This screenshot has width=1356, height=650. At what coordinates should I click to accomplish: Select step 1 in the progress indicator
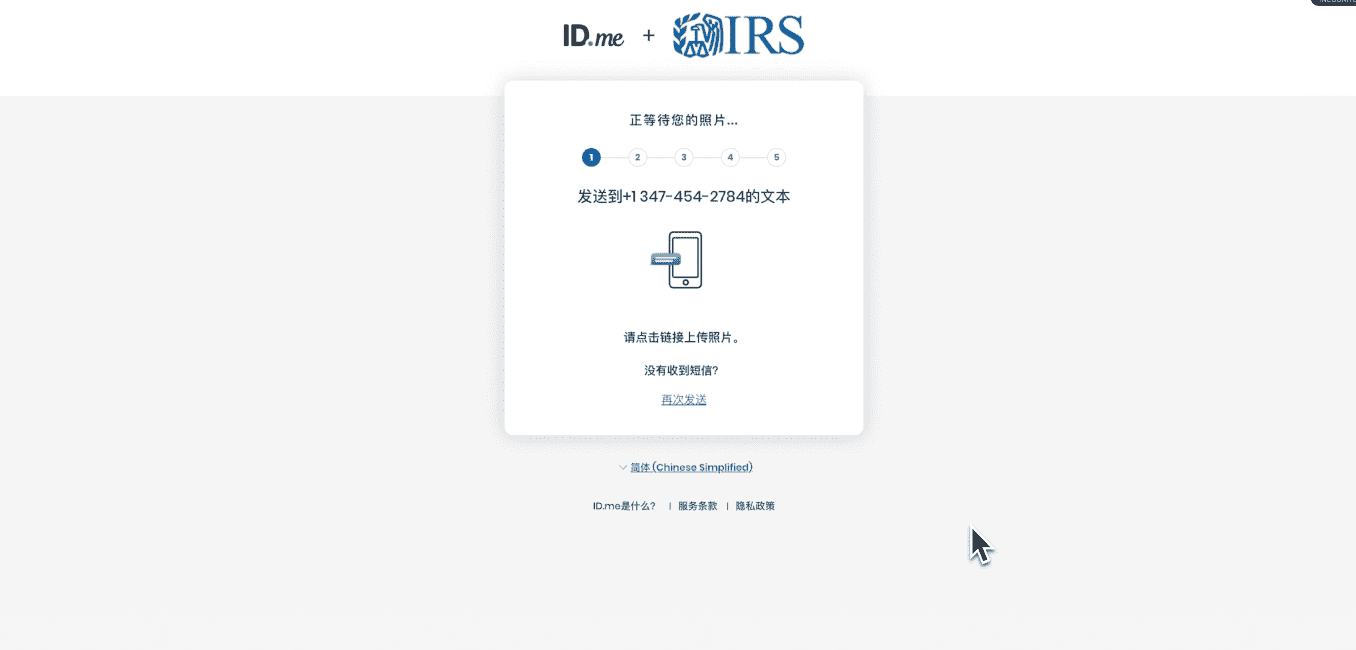[x=591, y=157]
